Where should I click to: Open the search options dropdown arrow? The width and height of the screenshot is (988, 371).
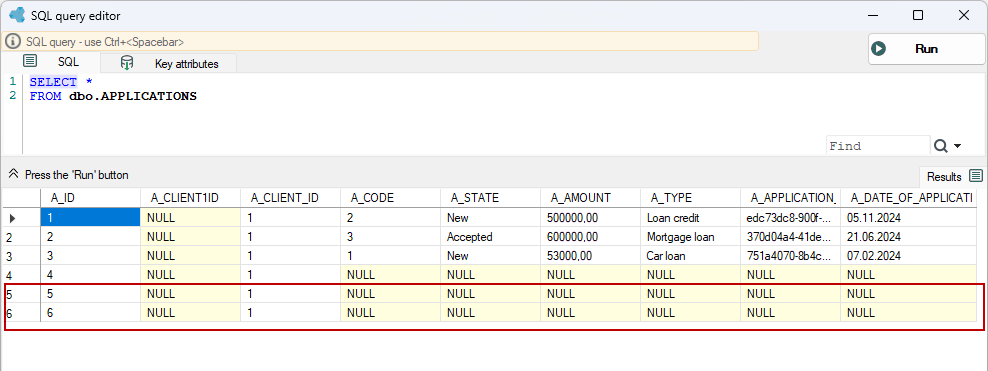point(958,146)
